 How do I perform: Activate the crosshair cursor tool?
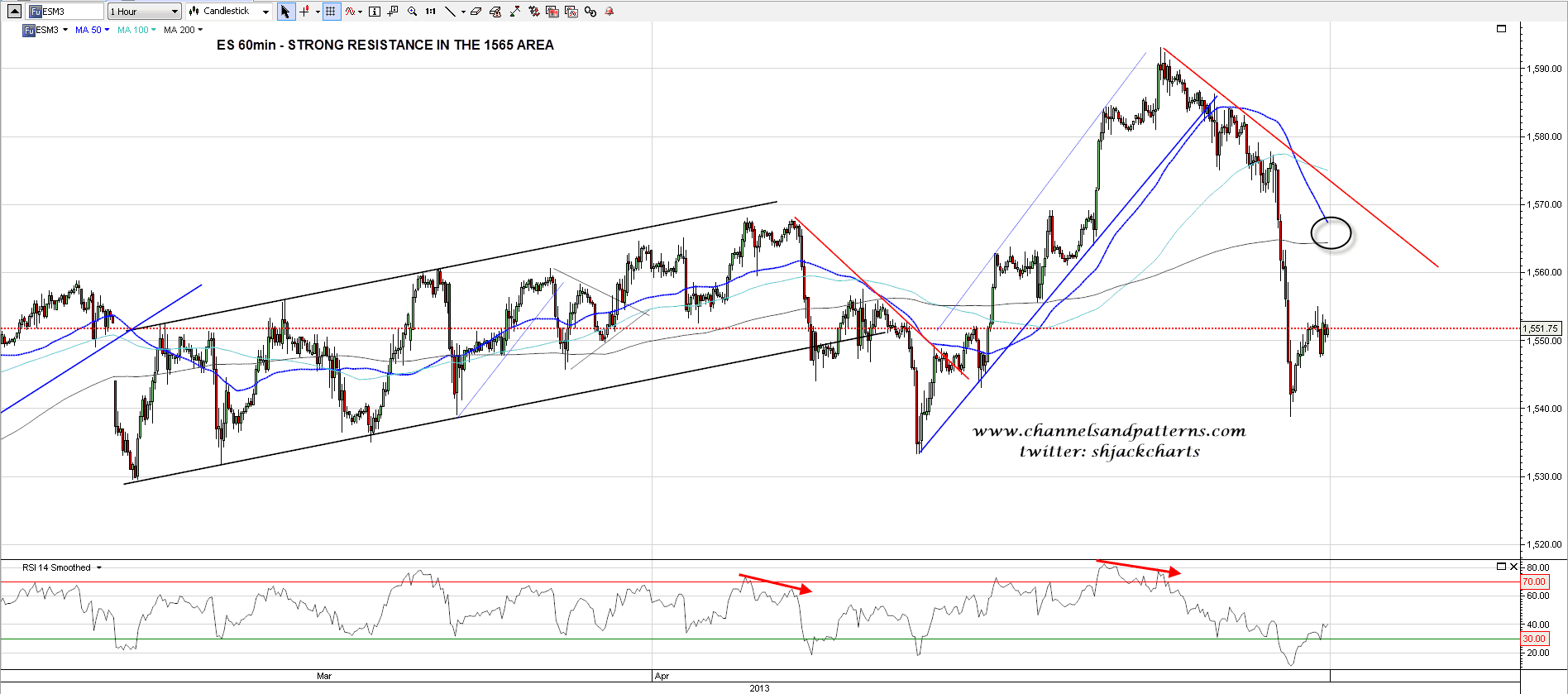tap(304, 12)
